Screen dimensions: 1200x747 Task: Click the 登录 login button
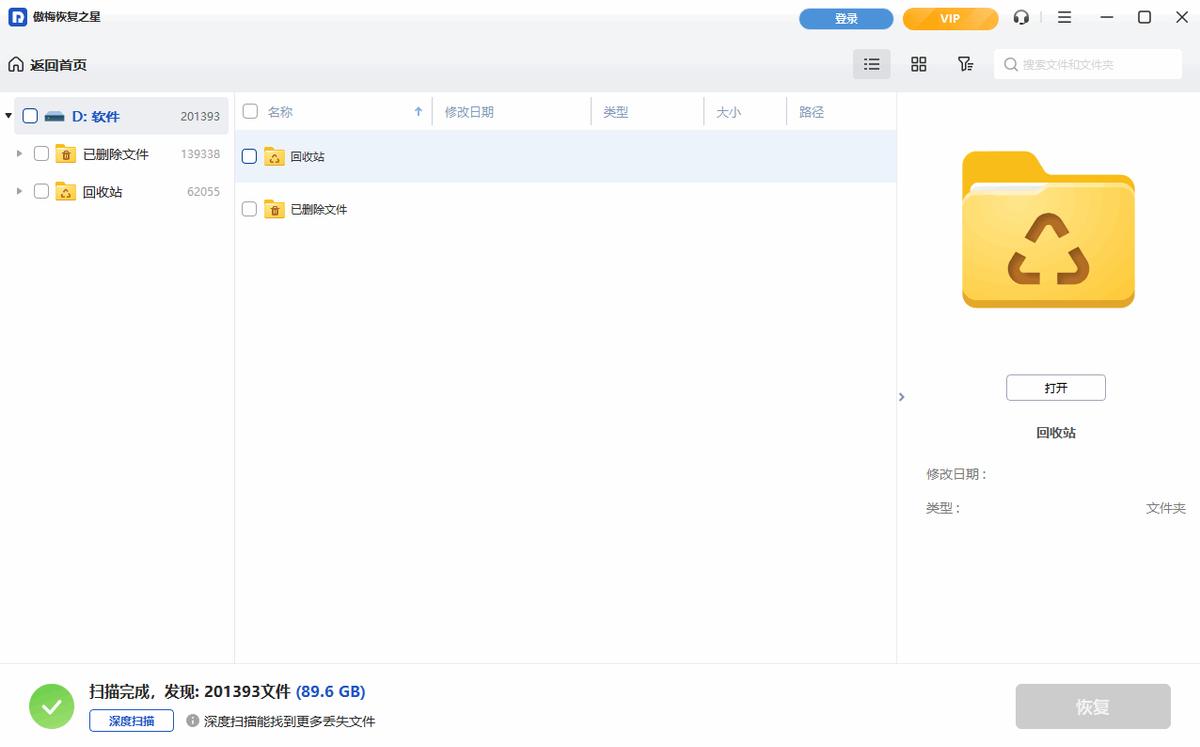click(846, 19)
